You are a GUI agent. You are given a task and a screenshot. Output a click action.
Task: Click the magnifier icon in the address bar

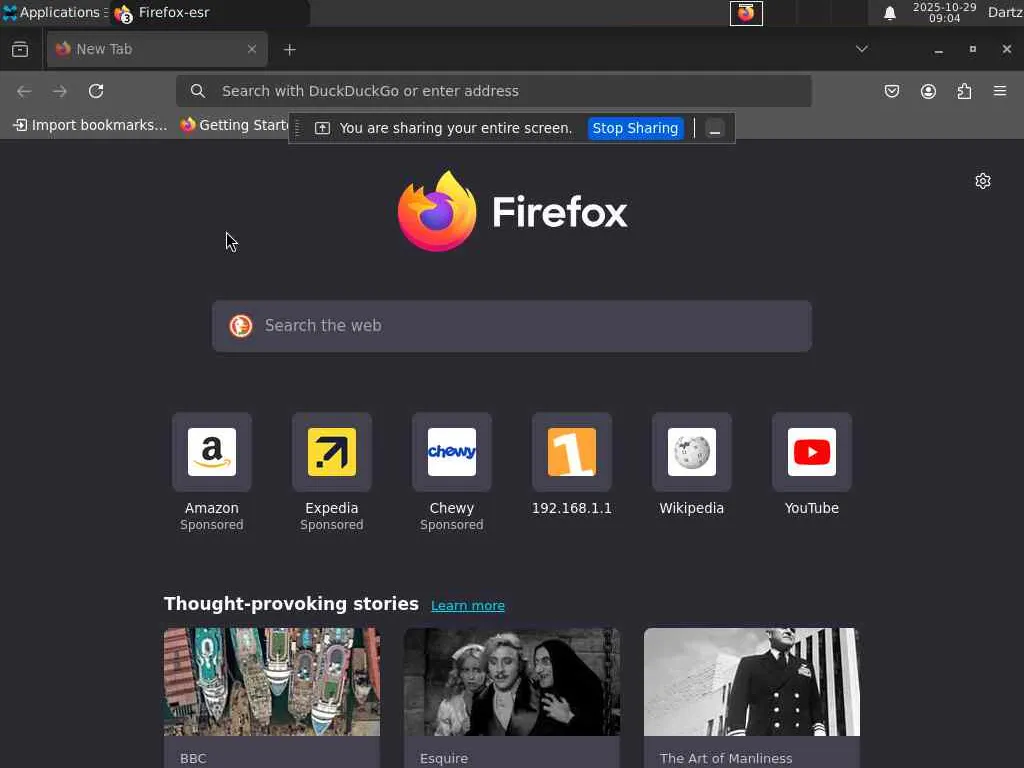(x=198, y=91)
